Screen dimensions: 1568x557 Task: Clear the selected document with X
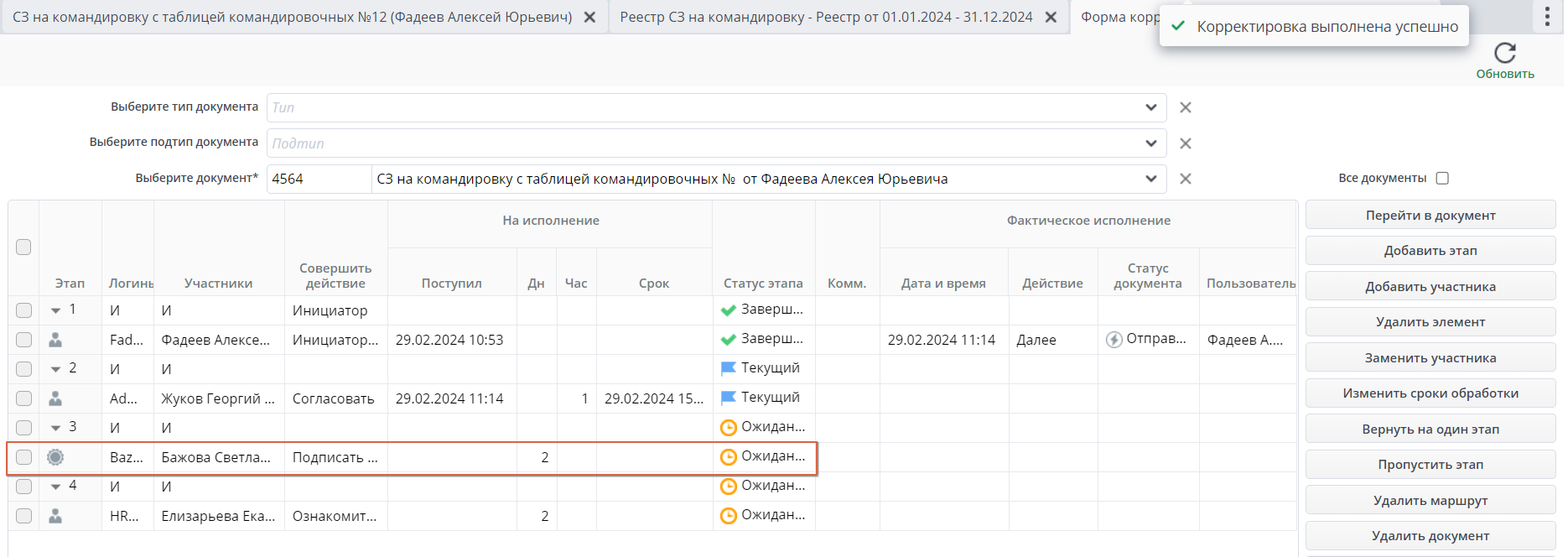(1185, 179)
